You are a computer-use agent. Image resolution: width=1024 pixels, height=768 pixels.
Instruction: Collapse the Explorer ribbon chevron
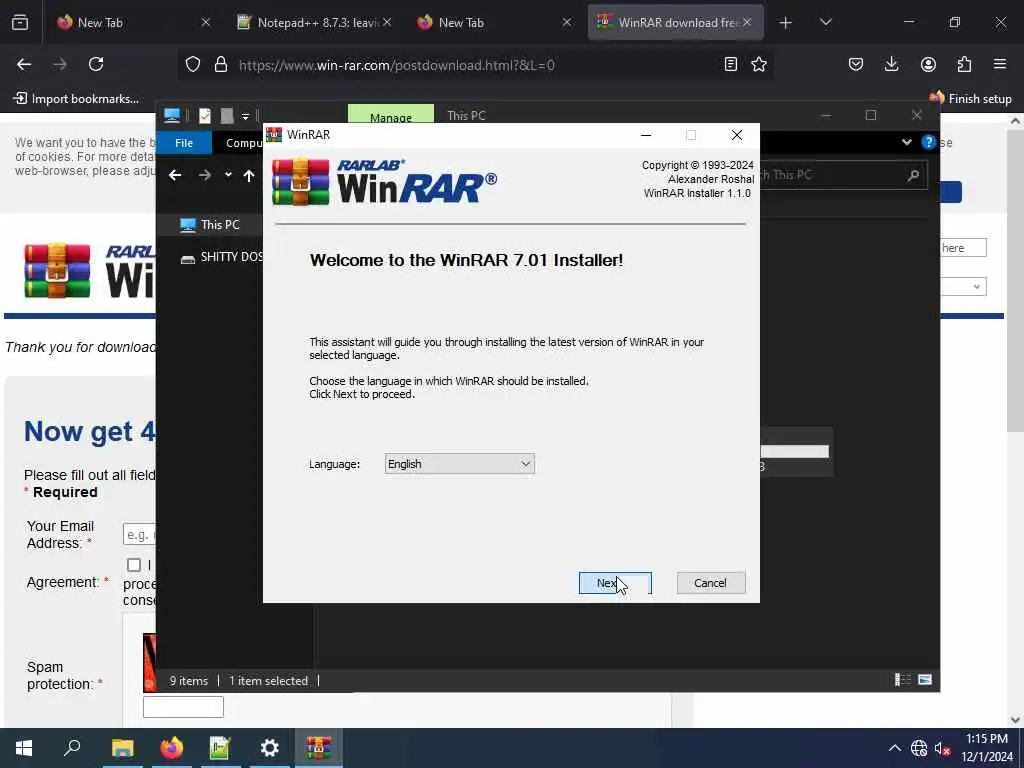coord(906,142)
